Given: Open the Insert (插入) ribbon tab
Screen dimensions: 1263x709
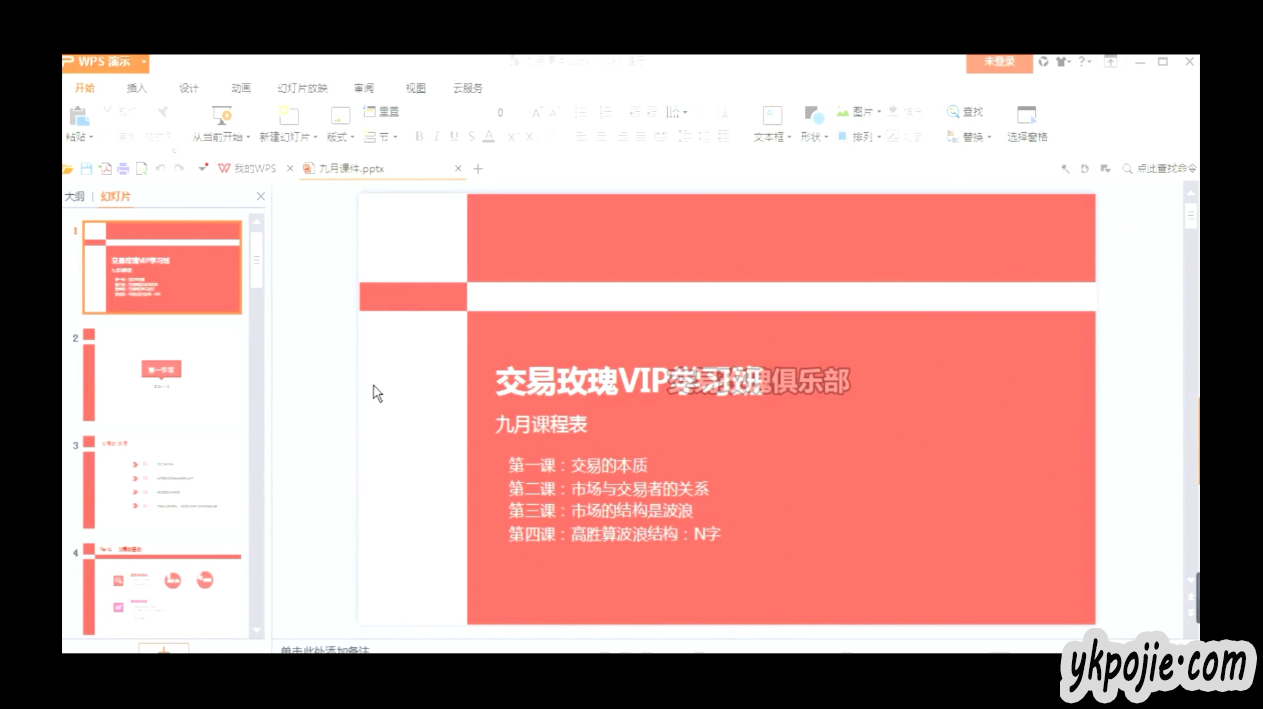Looking at the screenshot, I should (x=137, y=88).
